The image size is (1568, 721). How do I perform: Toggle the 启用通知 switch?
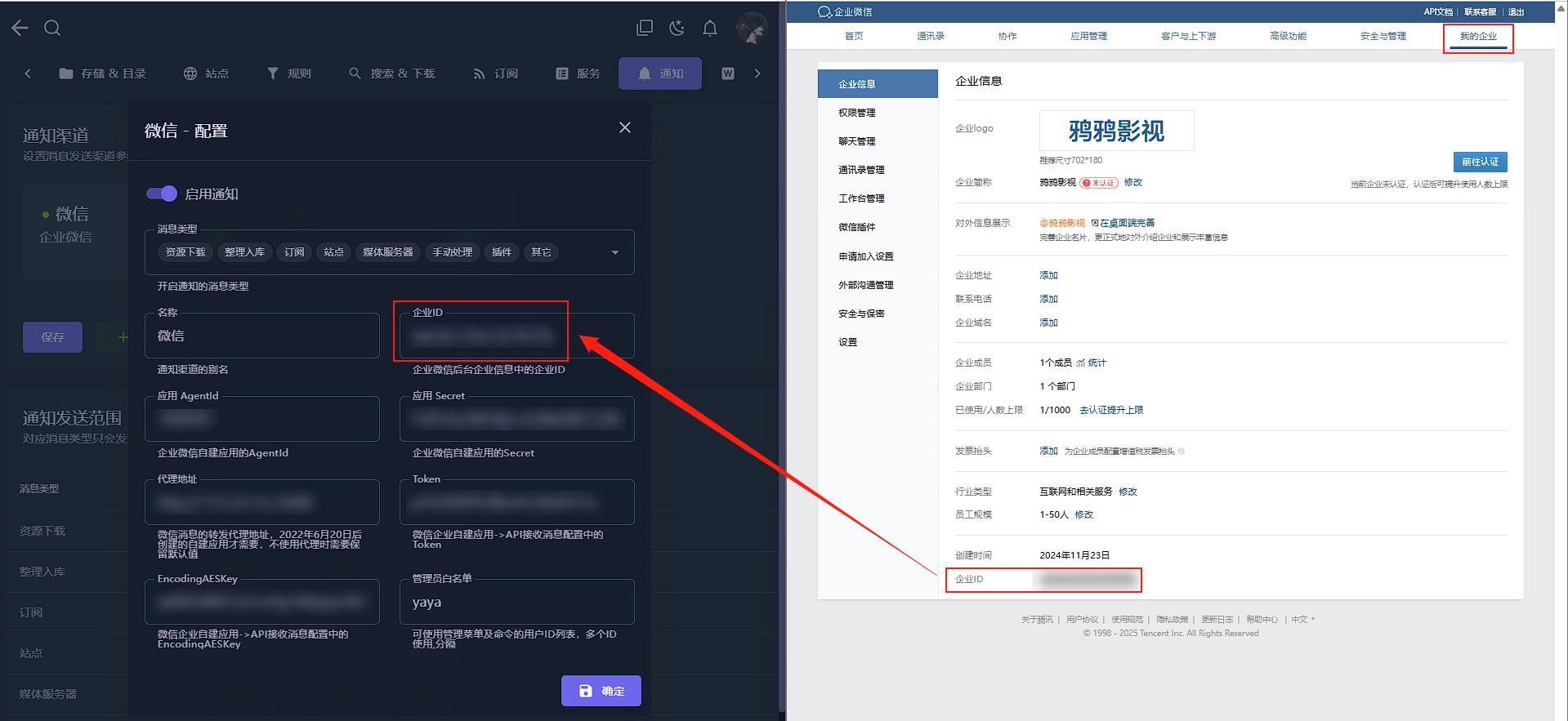[x=162, y=194]
